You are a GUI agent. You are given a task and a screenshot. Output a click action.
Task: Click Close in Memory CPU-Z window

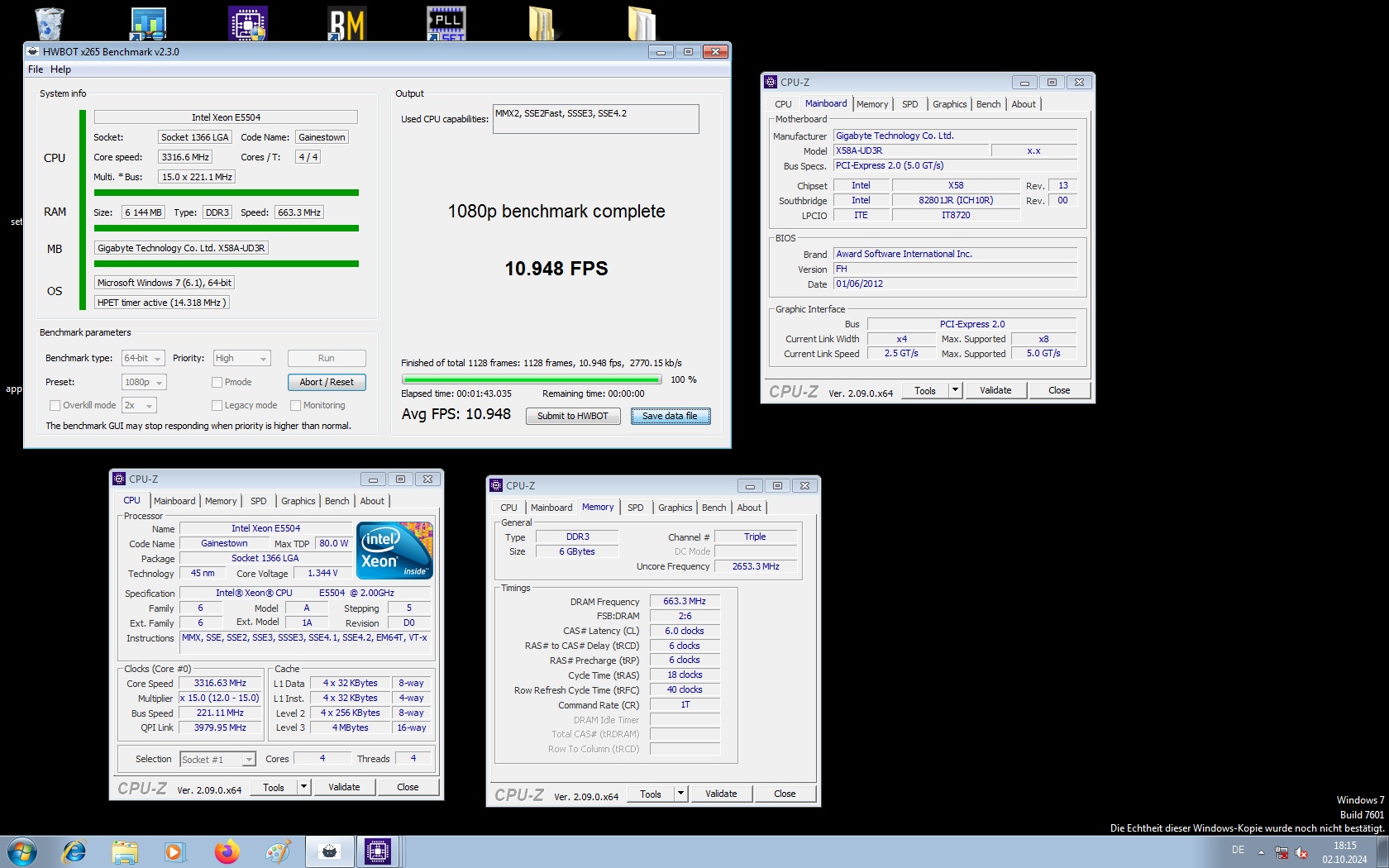(x=785, y=794)
